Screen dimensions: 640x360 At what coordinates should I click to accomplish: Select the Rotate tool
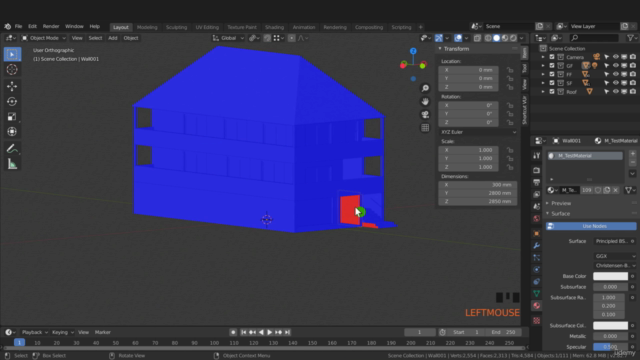12,101
